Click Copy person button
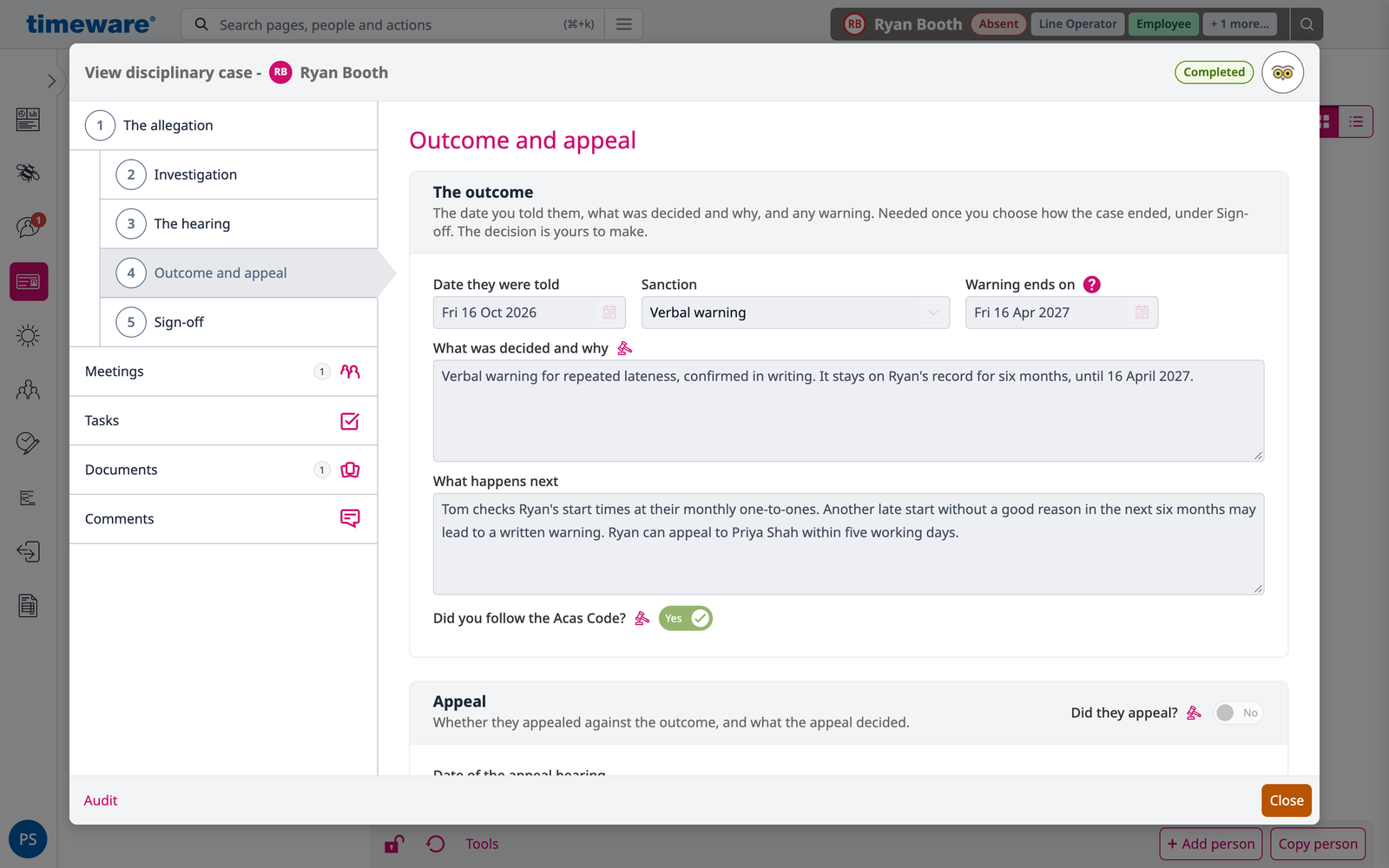Image resolution: width=1389 pixels, height=868 pixels. click(1318, 844)
